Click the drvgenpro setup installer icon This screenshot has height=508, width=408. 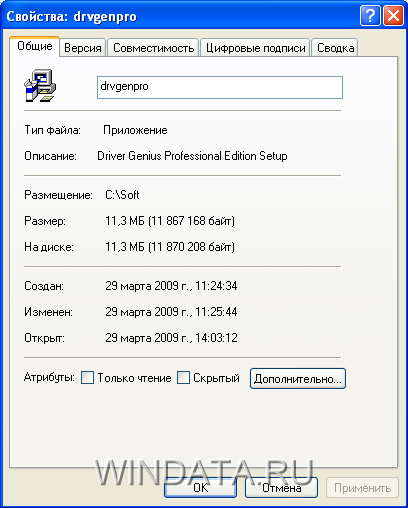[40, 85]
